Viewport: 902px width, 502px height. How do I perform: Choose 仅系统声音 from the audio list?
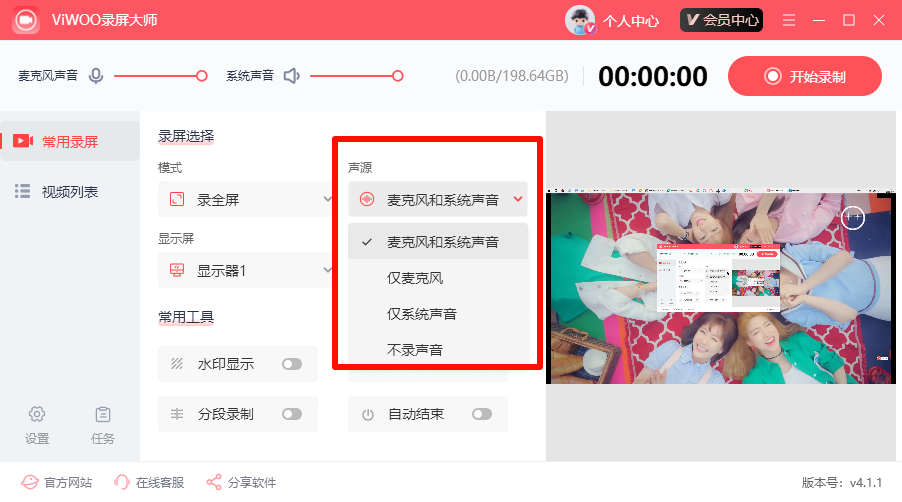click(x=438, y=314)
